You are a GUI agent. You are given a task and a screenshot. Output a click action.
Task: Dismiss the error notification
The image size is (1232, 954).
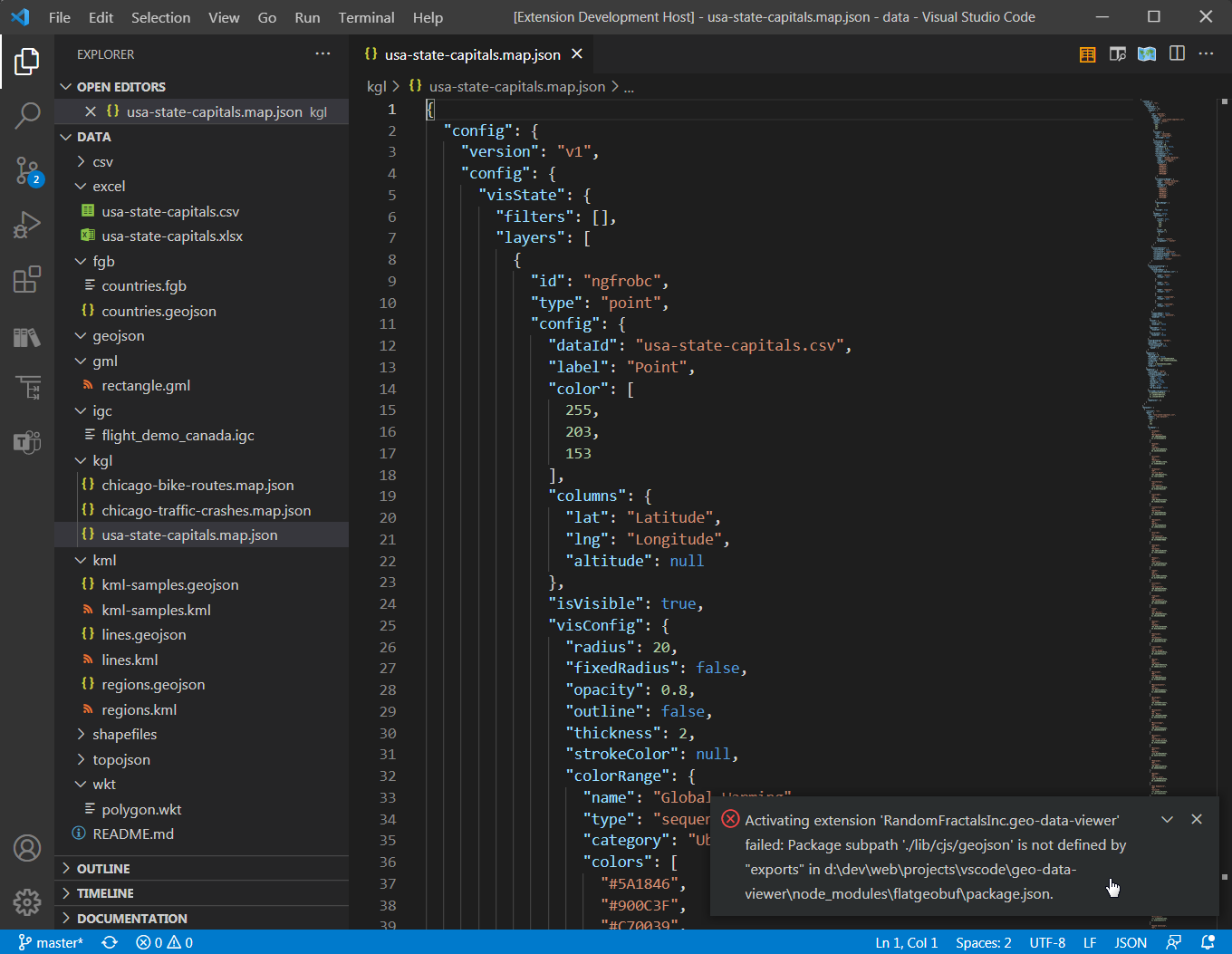click(x=1197, y=819)
